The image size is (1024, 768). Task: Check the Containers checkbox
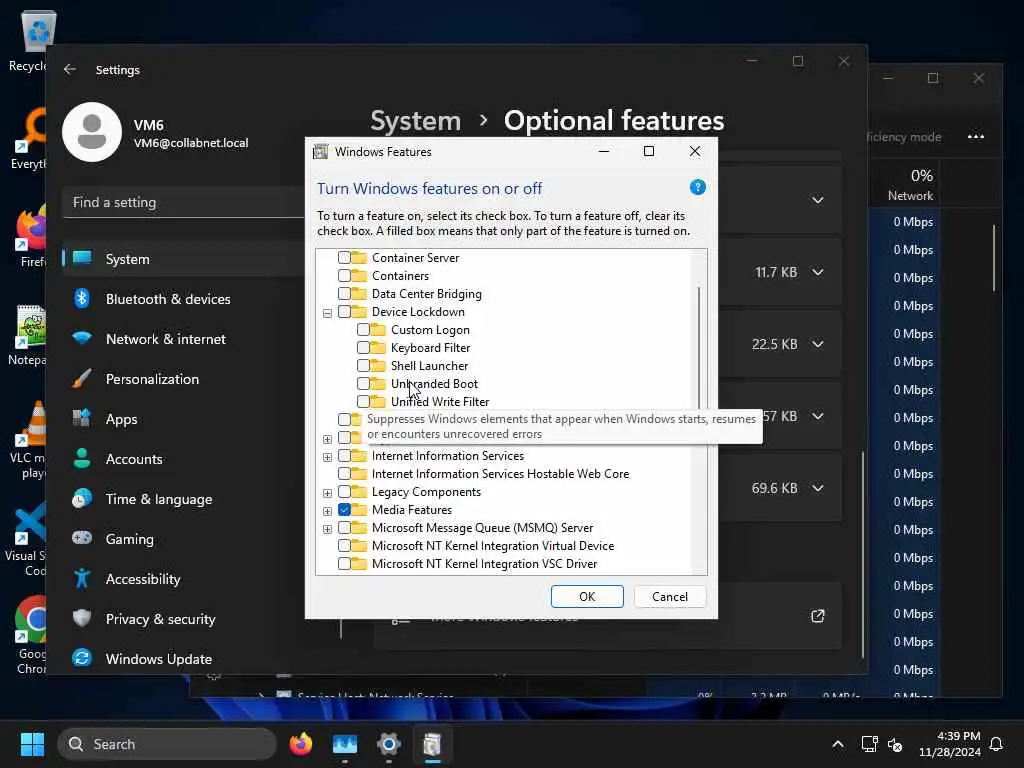pyautogui.click(x=344, y=276)
